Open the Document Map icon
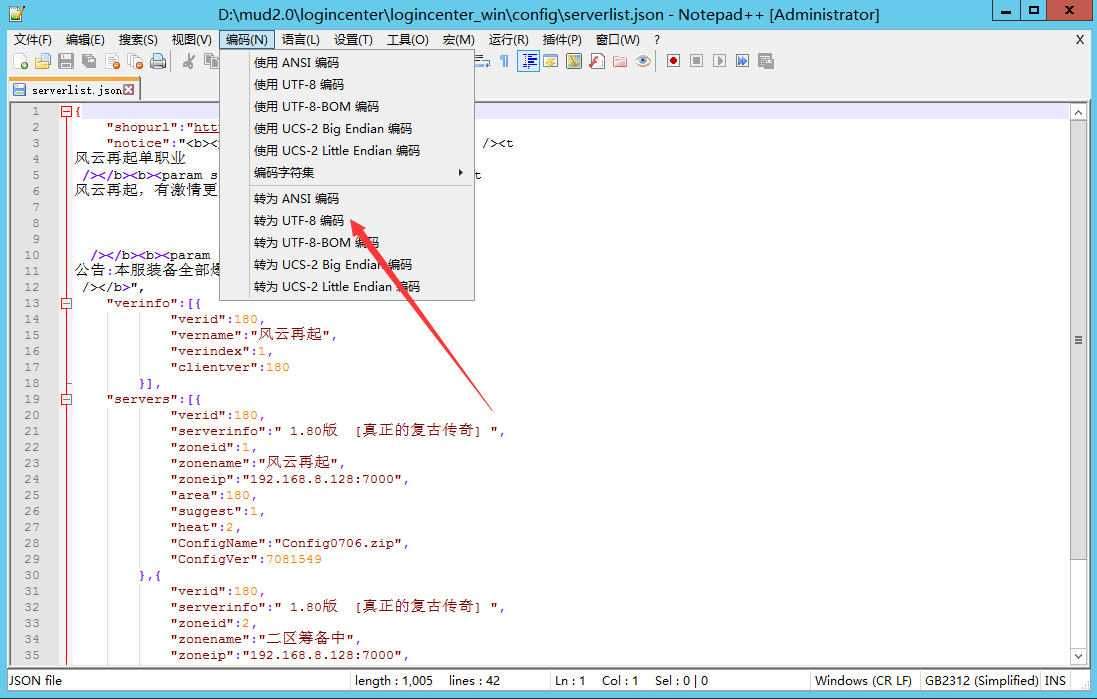Image resolution: width=1097 pixels, height=699 pixels. (x=573, y=61)
